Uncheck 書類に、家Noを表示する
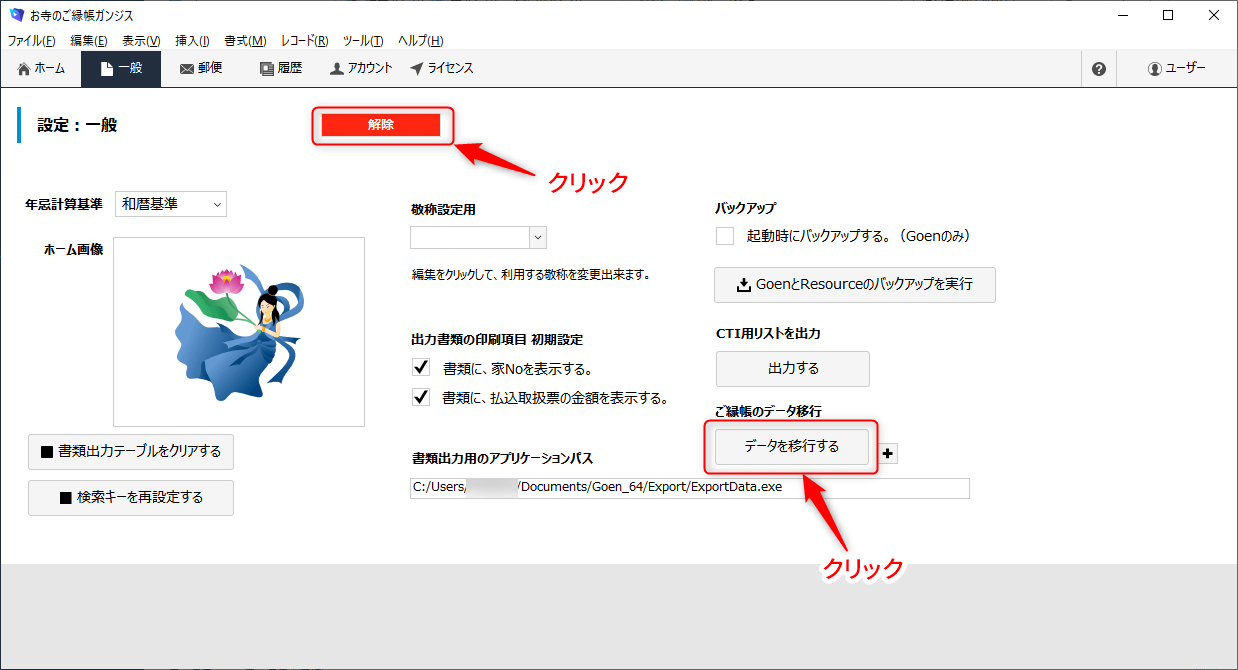The width and height of the screenshot is (1238, 670). (x=421, y=367)
